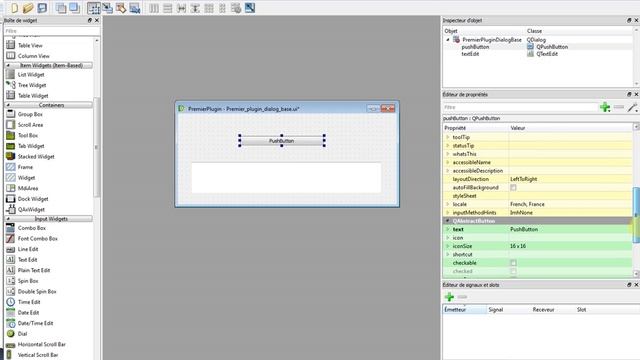The width and height of the screenshot is (640, 360).
Task: Apply vertical splitter layout icon
Action: (195, 8)
